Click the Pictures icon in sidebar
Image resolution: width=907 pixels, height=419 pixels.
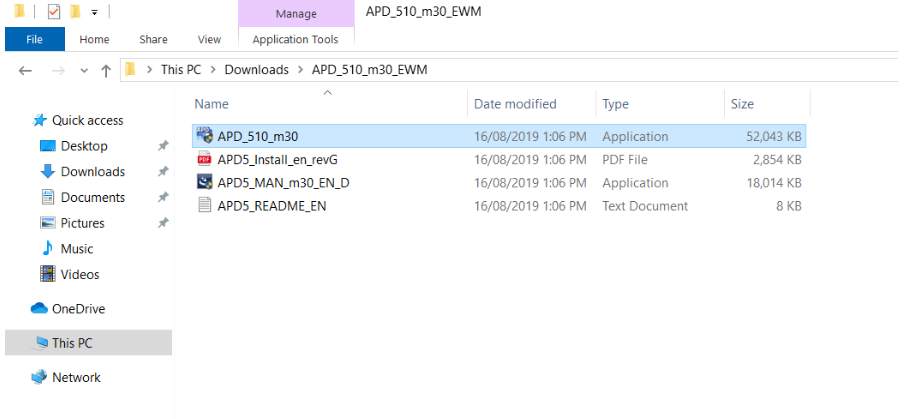click(47, 223)
